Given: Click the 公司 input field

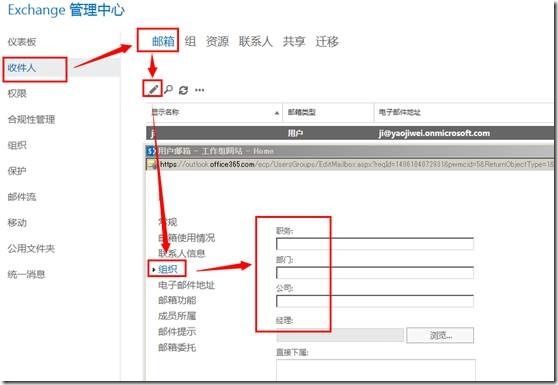Looking at the screenshot, I should point(375,301).
